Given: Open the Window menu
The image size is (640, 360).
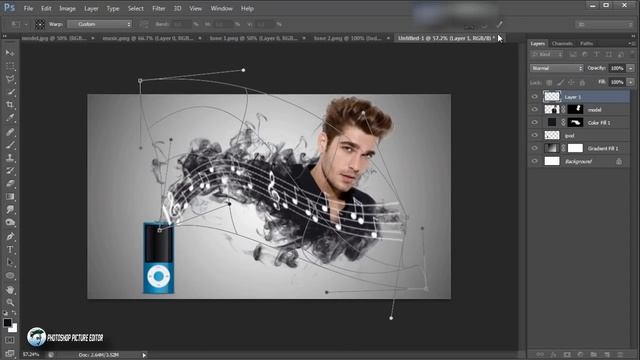Looking at the screenshot, I should point(221,8).
